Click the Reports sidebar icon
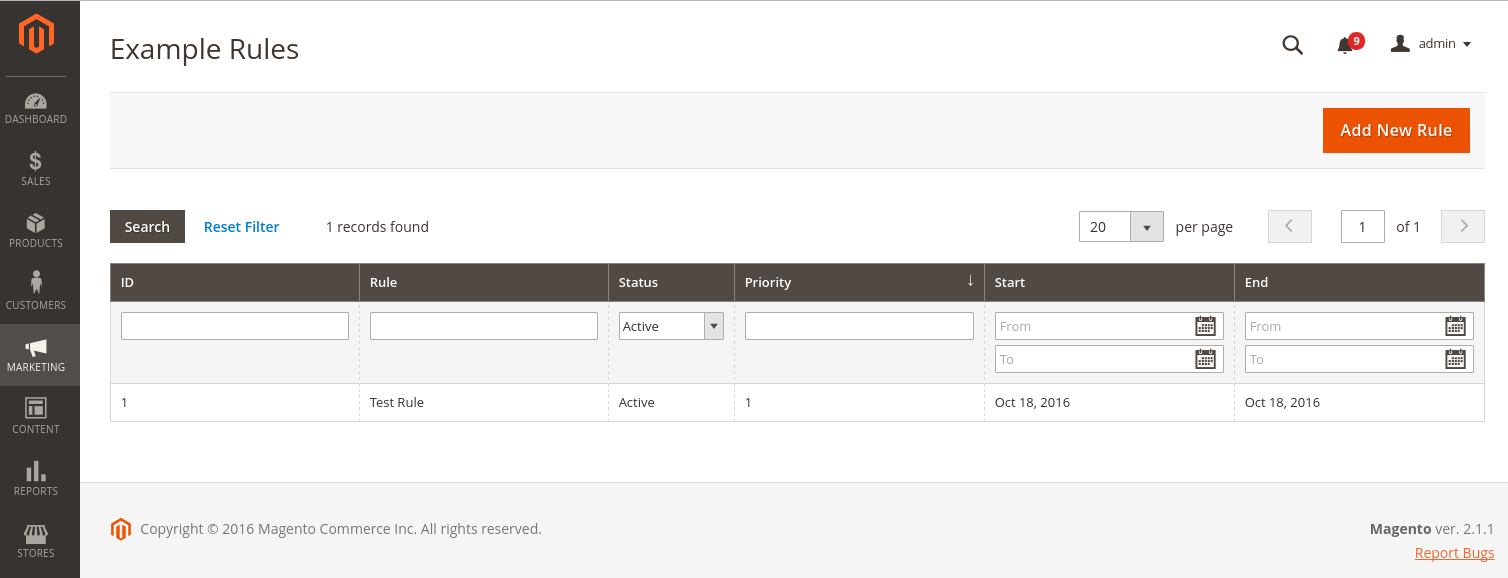The height and width of the screenshot is (578, 1508). click(36, 478)
